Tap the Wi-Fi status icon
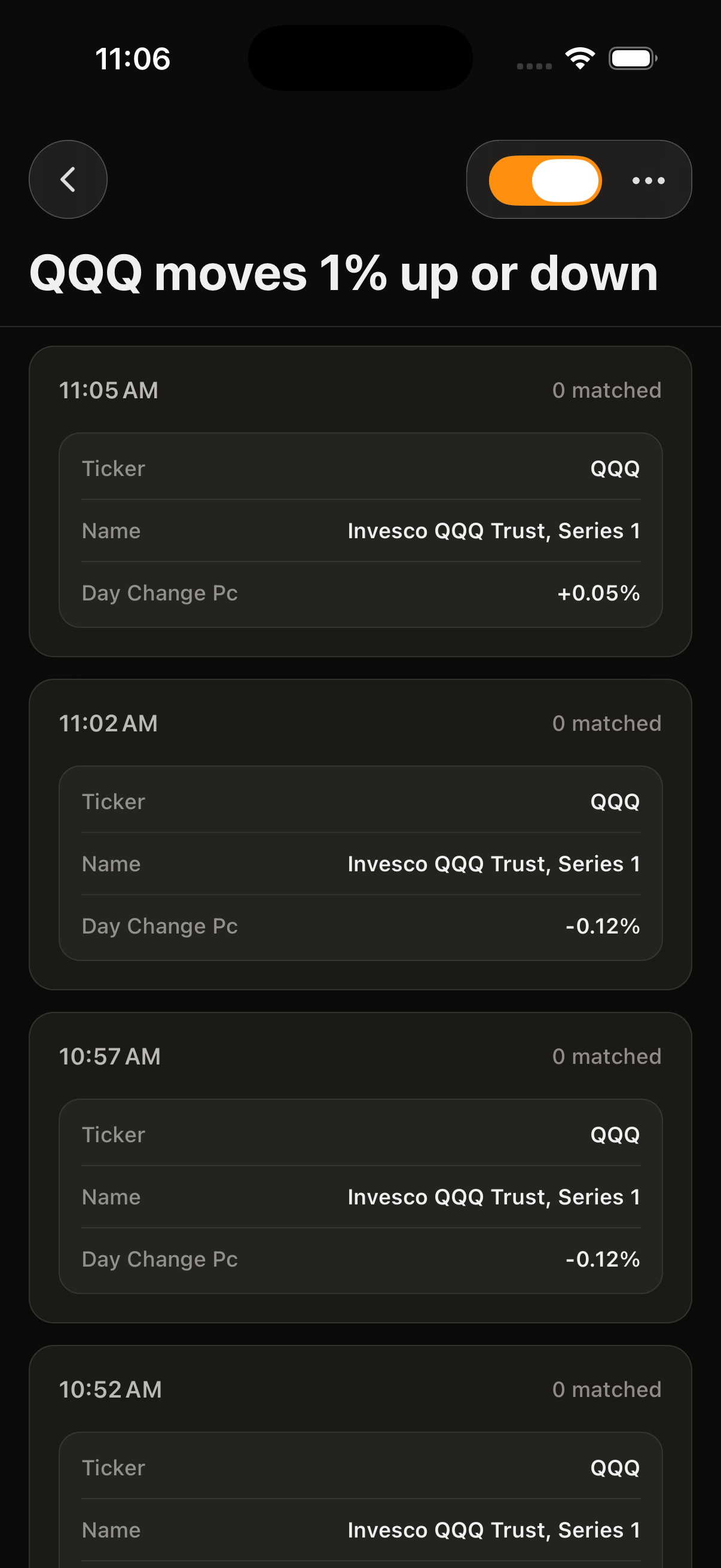This screenshot has height=1568, width=721. [x=580, y=59]
